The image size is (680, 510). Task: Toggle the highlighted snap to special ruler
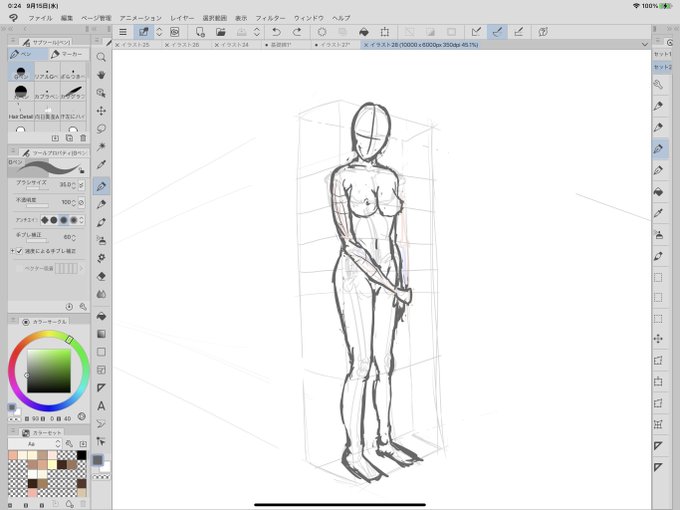point(497,32)
